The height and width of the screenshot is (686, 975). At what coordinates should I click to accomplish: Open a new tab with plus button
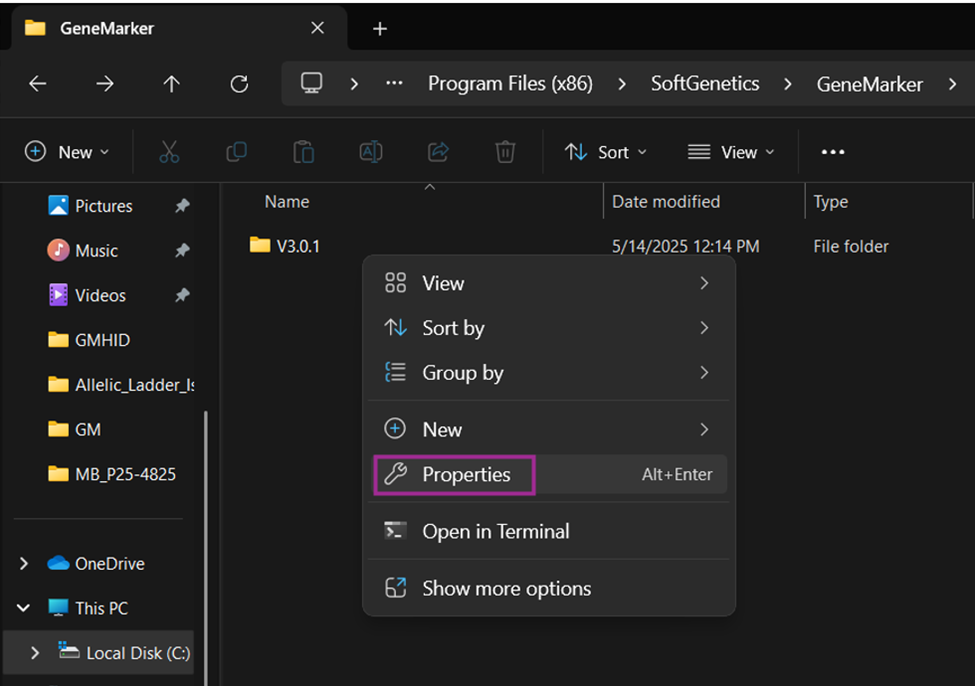point(380,29)
